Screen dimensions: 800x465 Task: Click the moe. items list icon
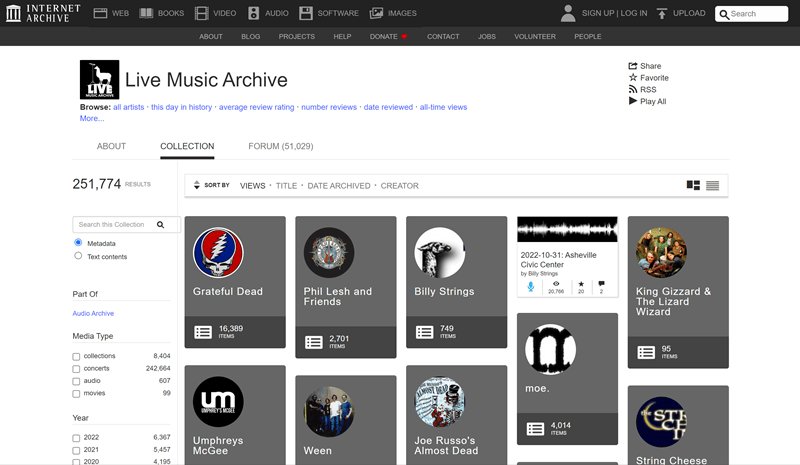[x=535, y=429]
